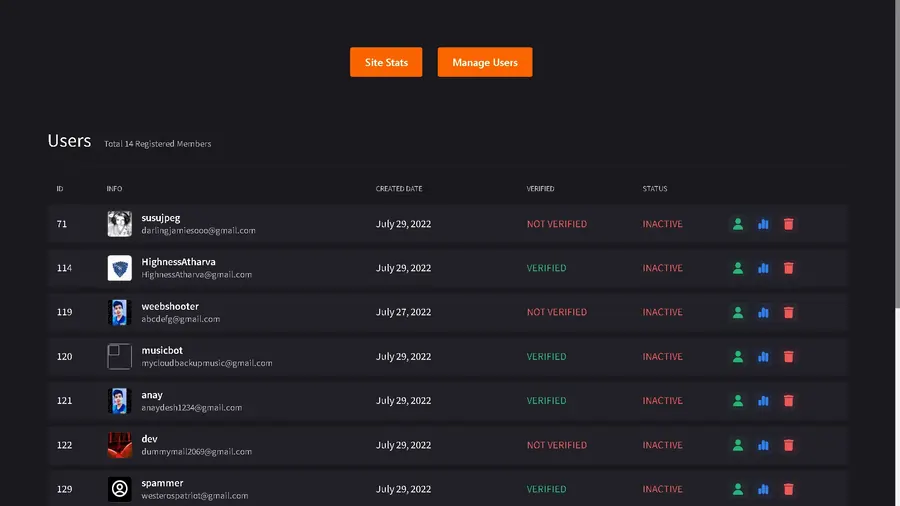This screenshot has height=506, width=900.
Task: Open stats chart icon for susujpeg
Action: pos(763,224)
